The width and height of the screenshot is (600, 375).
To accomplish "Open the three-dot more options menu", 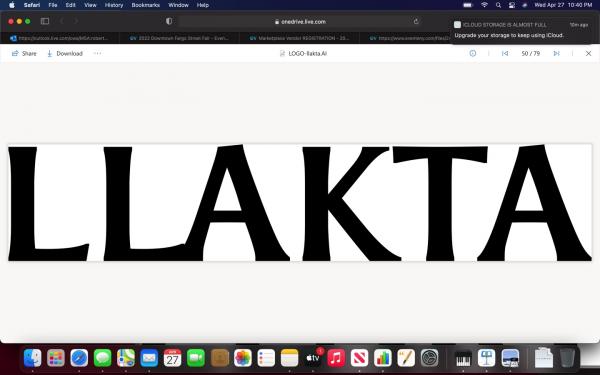I will 97,53.
